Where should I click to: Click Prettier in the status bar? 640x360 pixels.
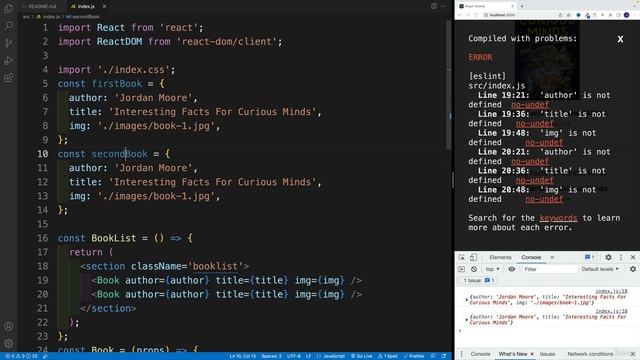pyautogui.click(x=414, y=356)
